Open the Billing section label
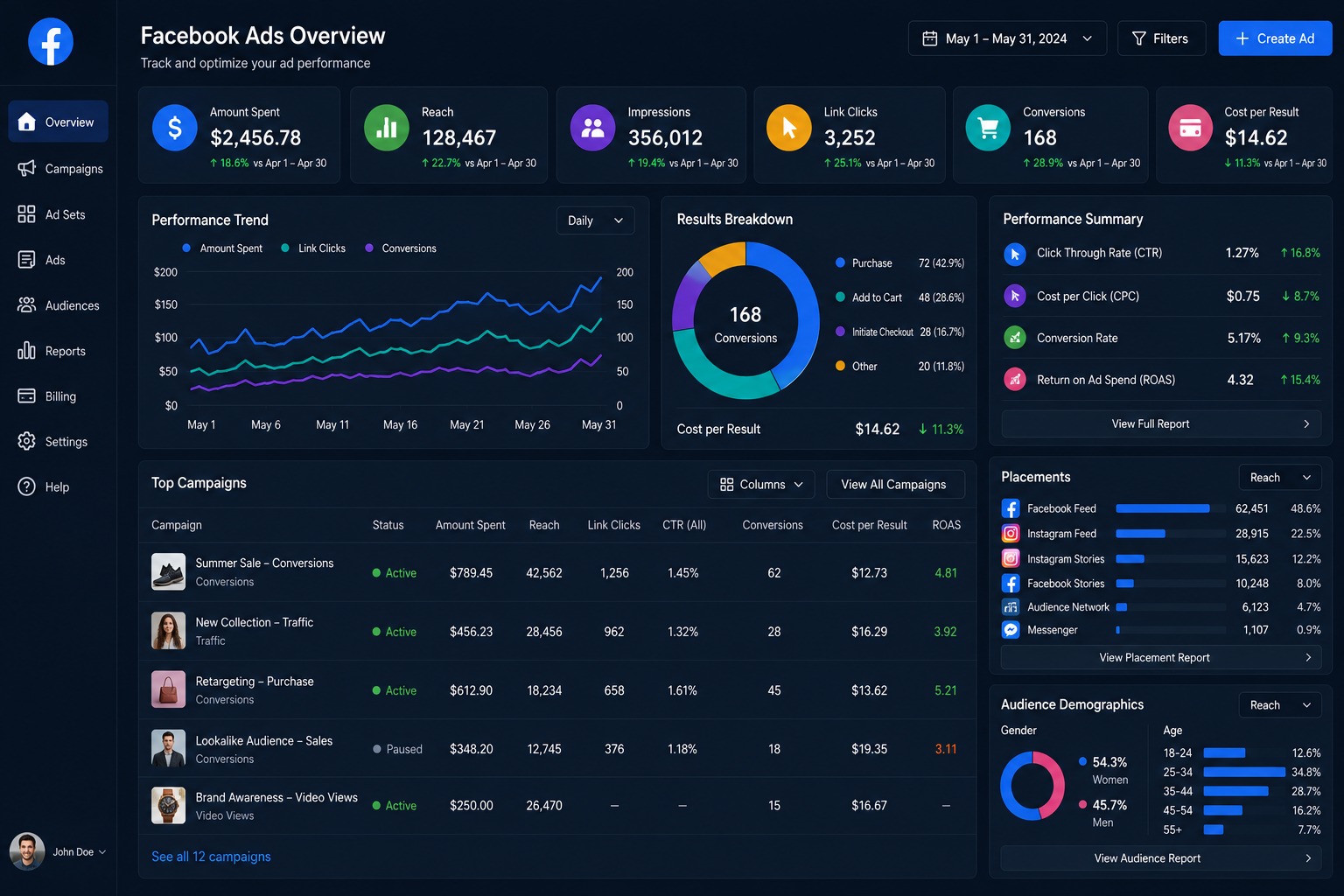1344x896 pixels. pos(60,396)
